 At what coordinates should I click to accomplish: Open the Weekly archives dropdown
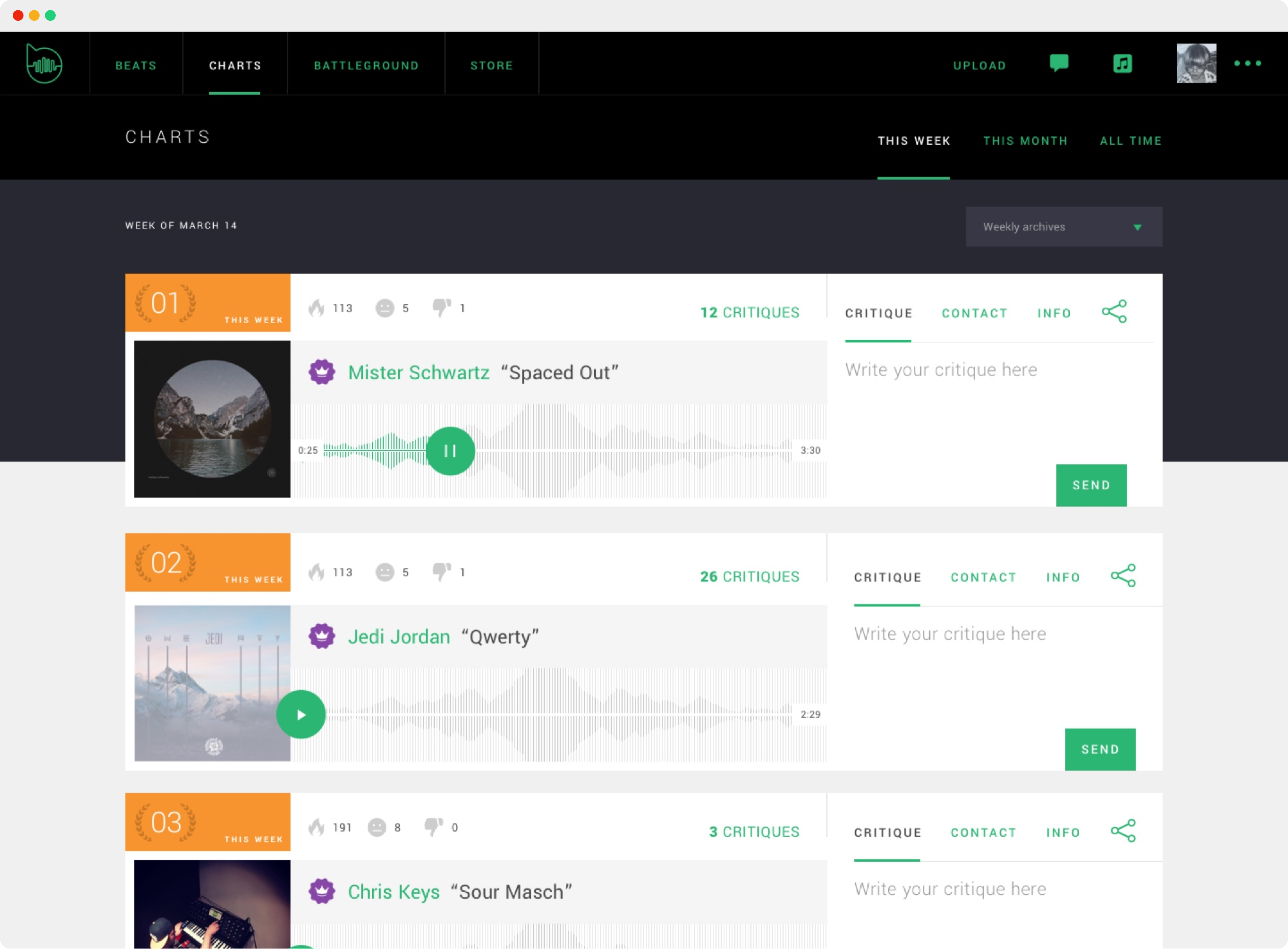(x=1064, y=227)
